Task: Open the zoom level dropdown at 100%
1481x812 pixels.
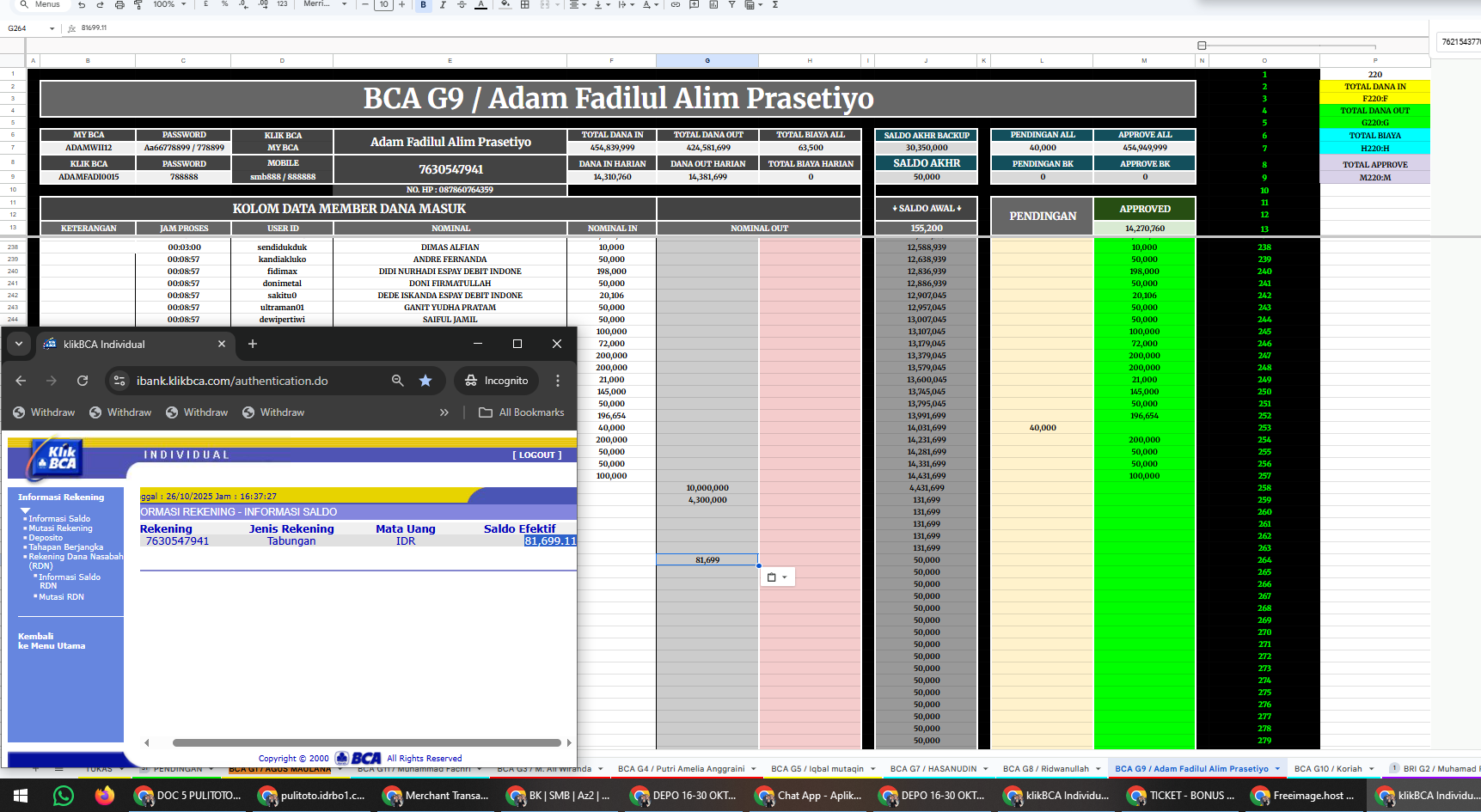Action: [168, 4]
